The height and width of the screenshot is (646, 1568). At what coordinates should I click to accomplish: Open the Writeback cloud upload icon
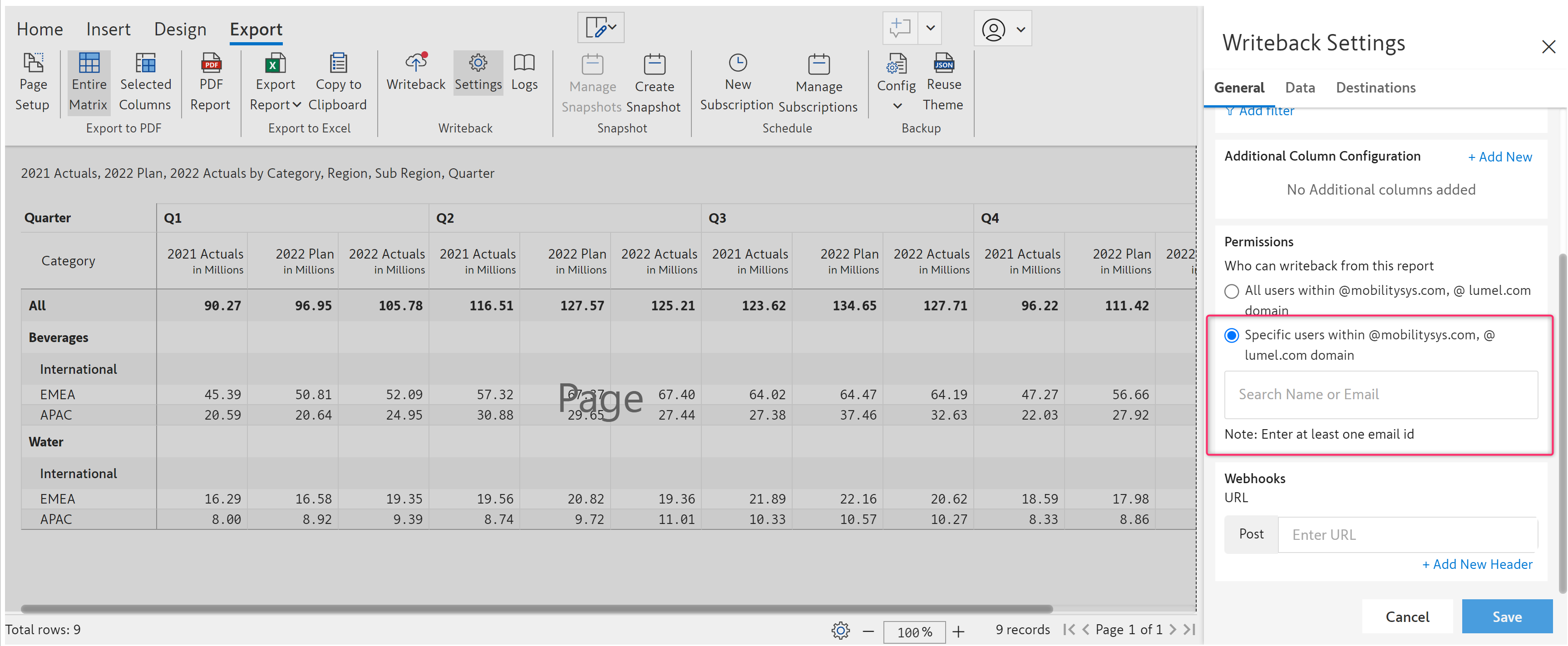[x=416, y=63]
